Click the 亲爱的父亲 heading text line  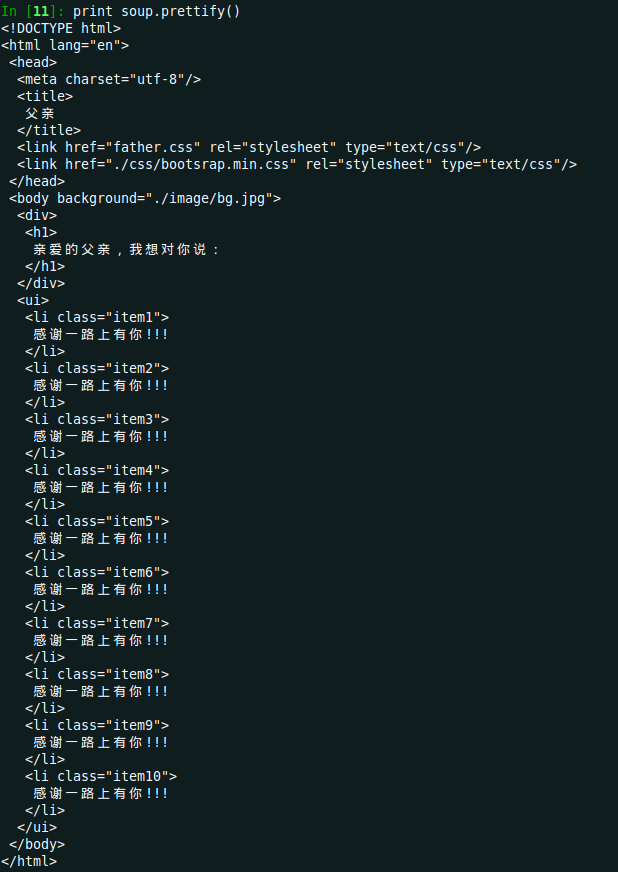(x=126, y=249)
